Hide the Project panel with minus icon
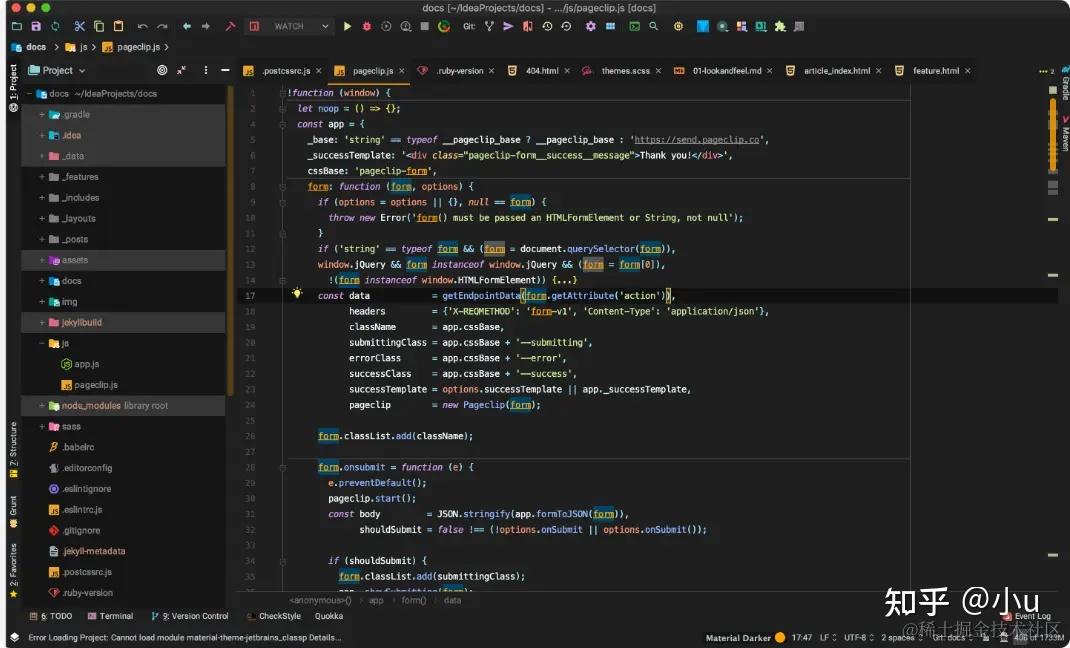The image size is (1070, 648). click(225, 70)
